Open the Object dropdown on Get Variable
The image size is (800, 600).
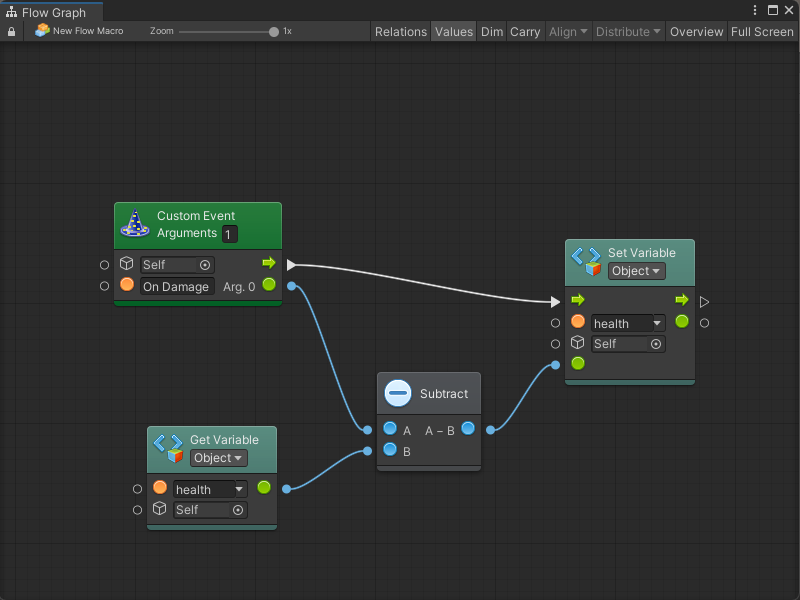tap(218, 458)
